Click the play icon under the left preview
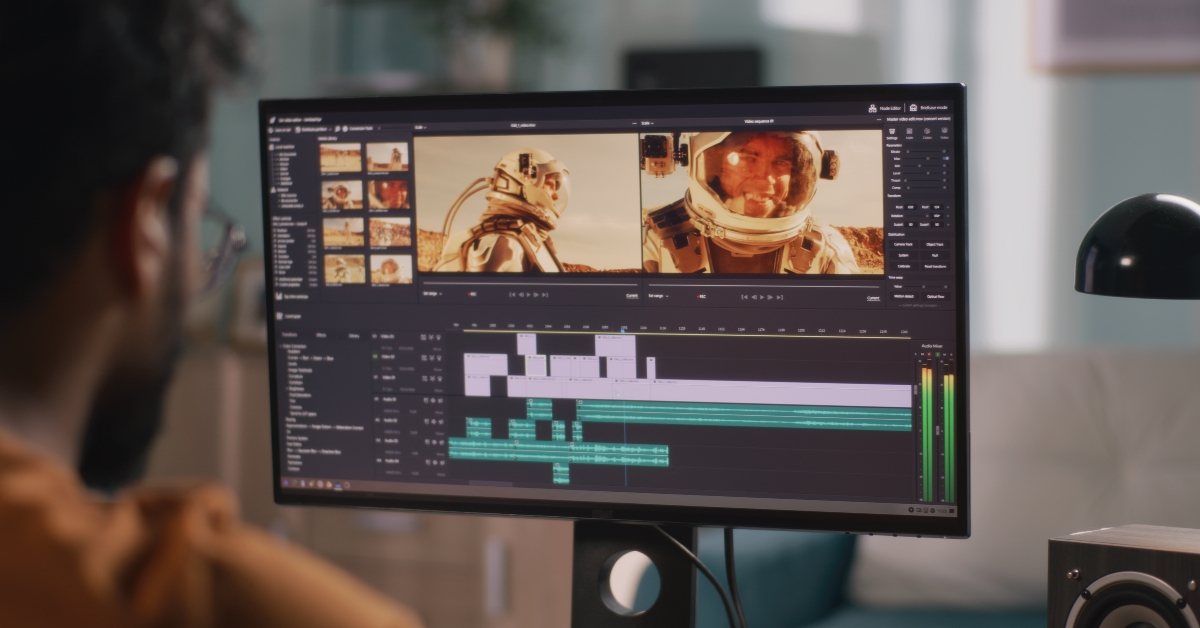Image resolution: width=1200 pixels, height=628 pixels. tap(528, 295)
